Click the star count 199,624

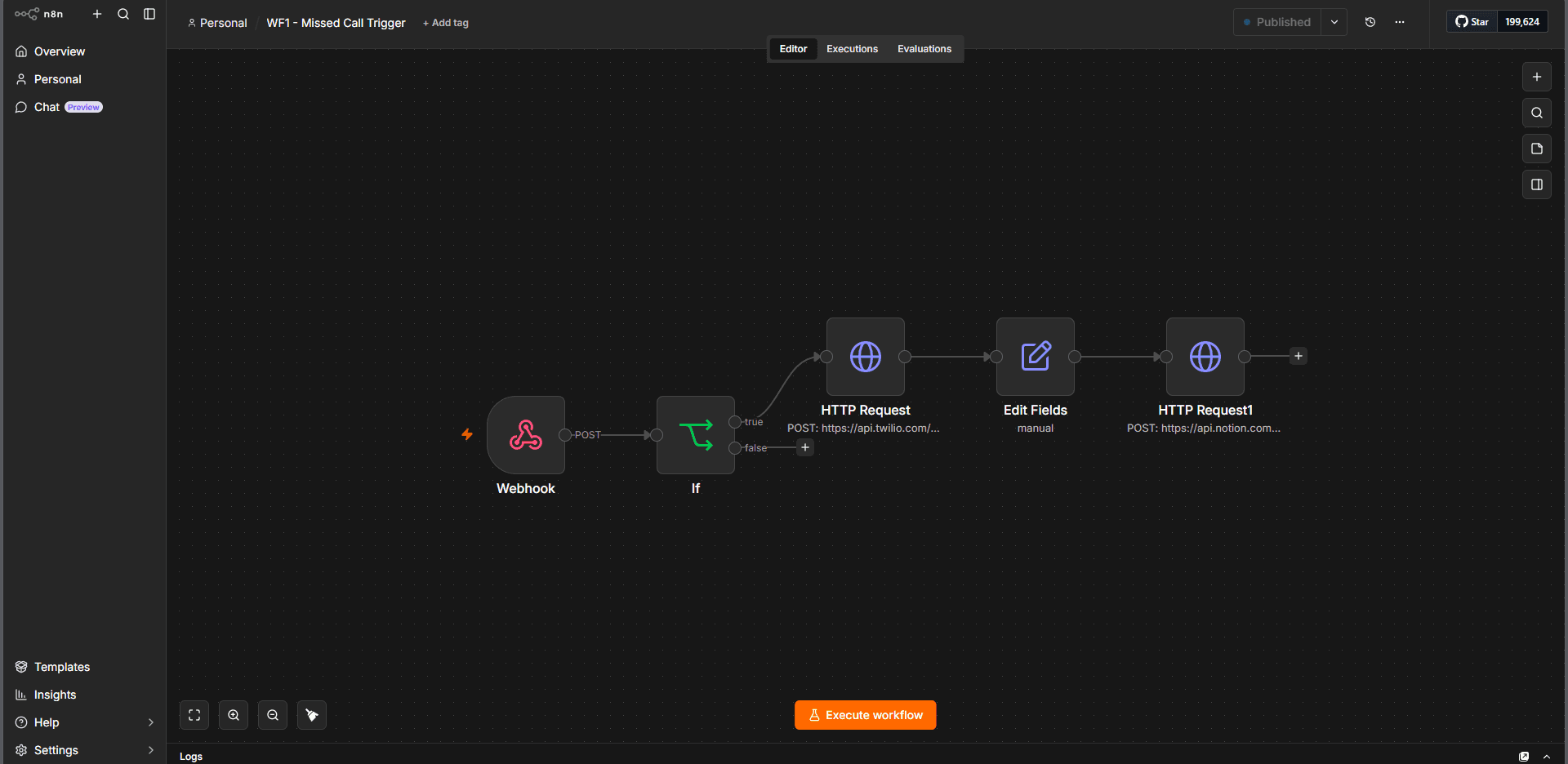[1522, 22]
